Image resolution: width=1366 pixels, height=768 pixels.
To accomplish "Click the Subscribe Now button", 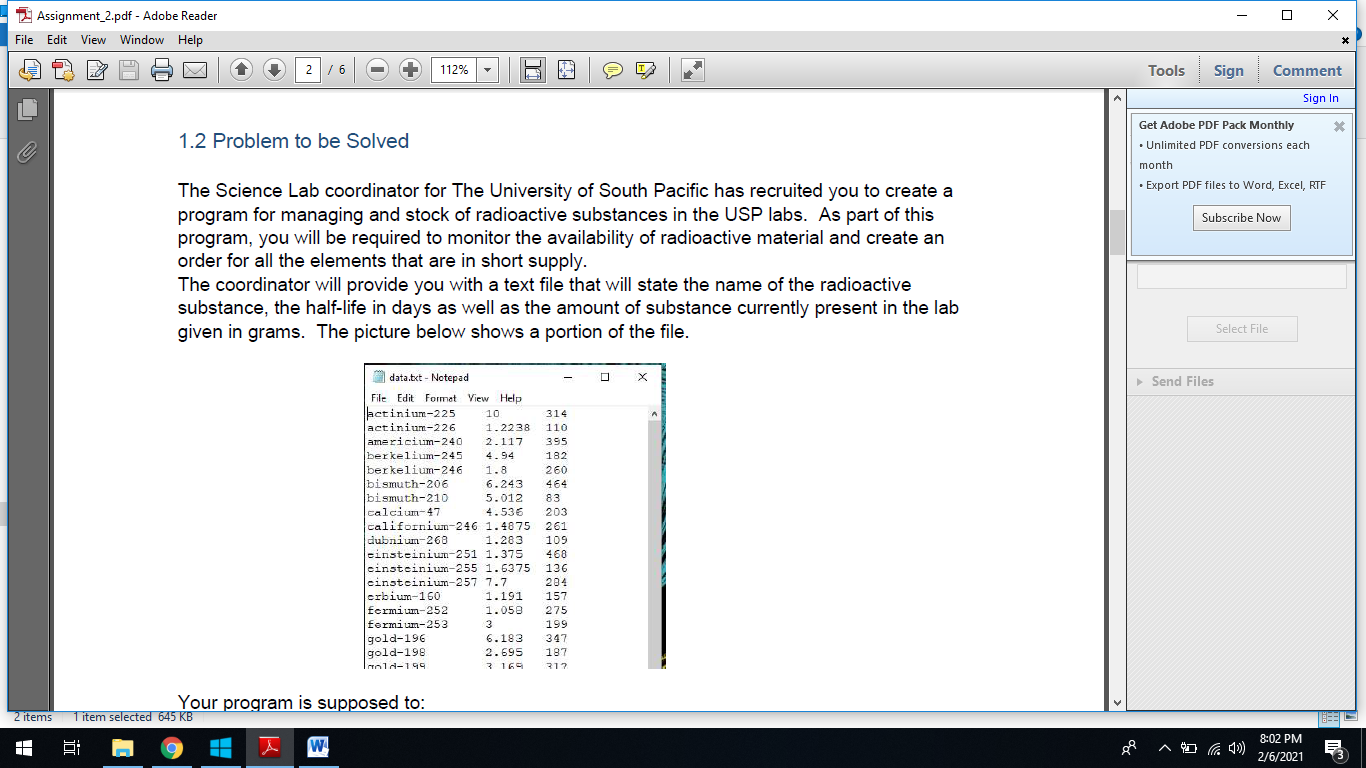I will [x=1241, y=217].
